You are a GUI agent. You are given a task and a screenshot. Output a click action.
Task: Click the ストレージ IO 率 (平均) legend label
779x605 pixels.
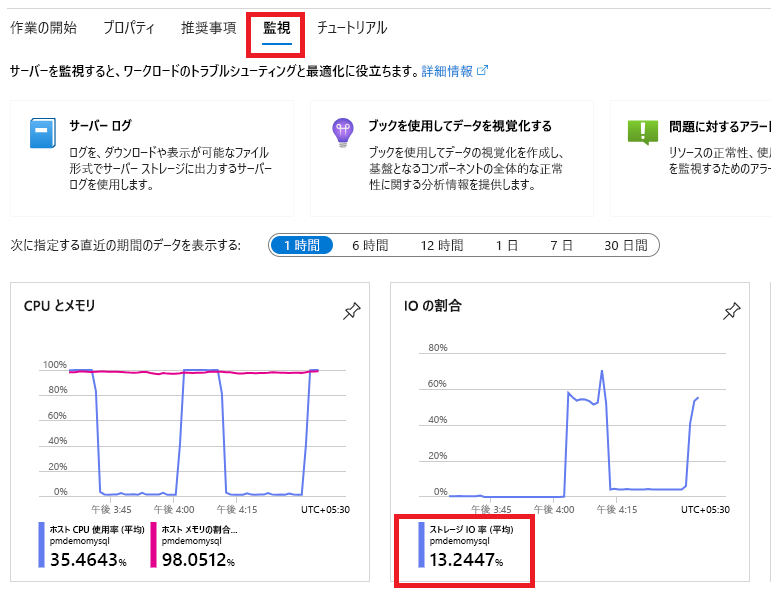[471, 530]
